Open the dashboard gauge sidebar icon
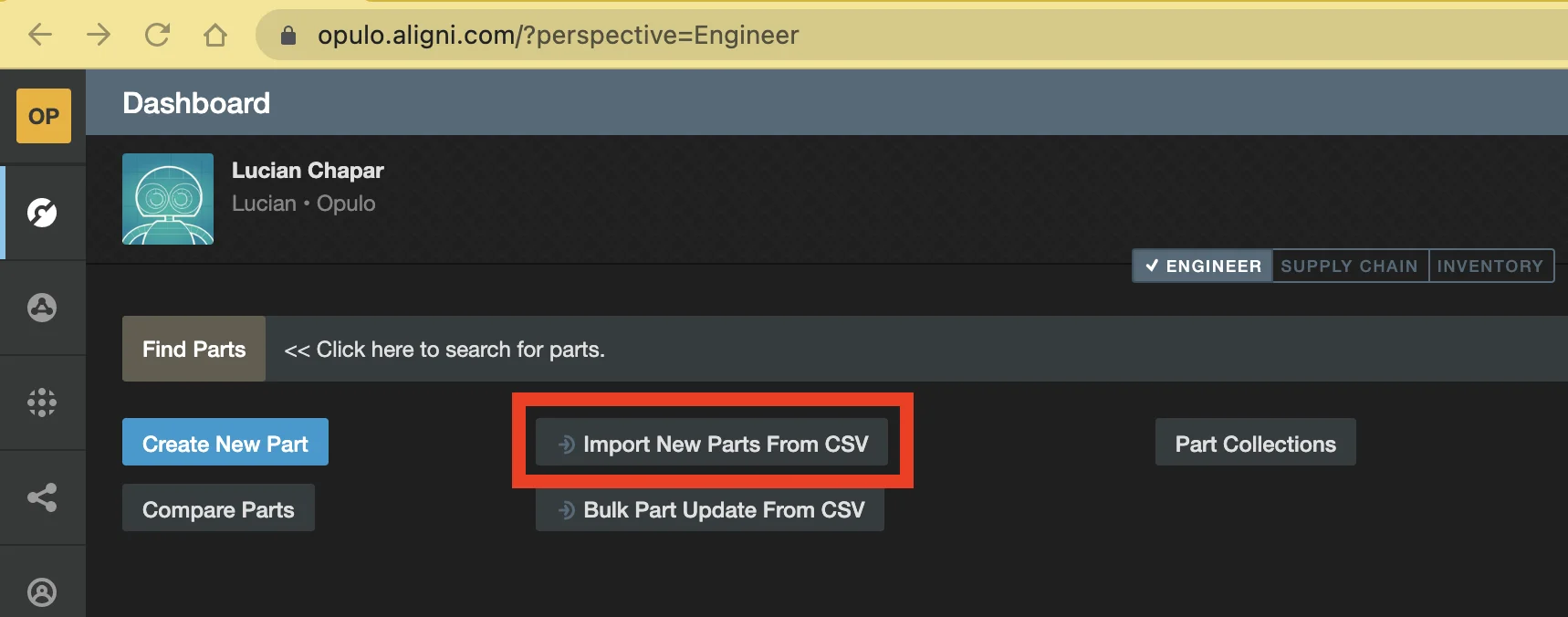Viewport: 1568px width, 617px height. tap(42, 213)
